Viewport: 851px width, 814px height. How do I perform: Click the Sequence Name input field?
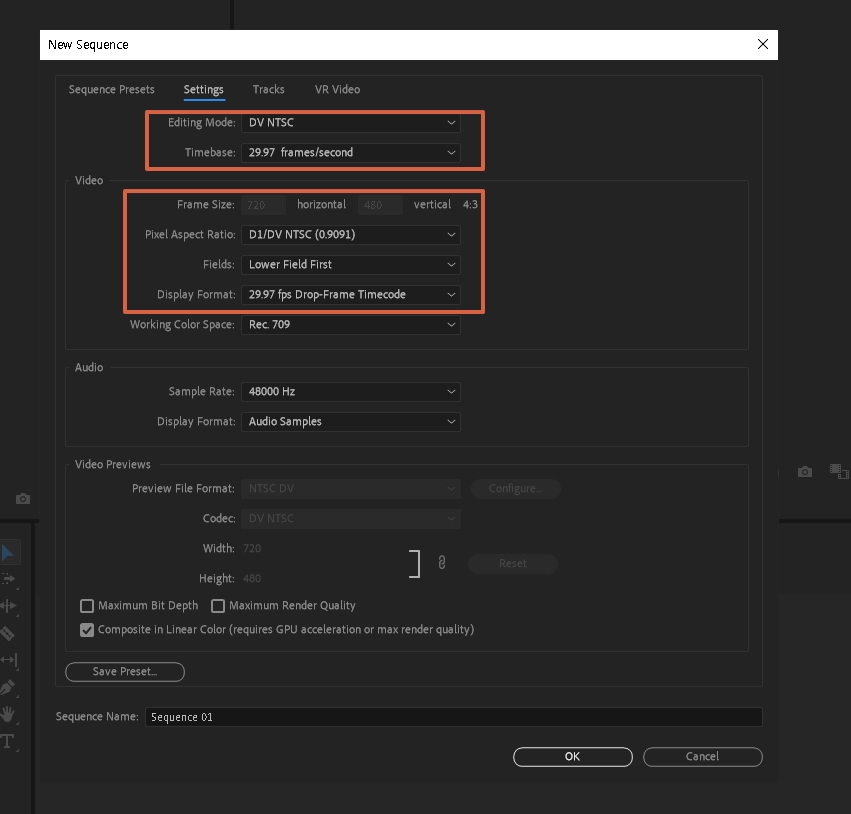click(454, 717)
